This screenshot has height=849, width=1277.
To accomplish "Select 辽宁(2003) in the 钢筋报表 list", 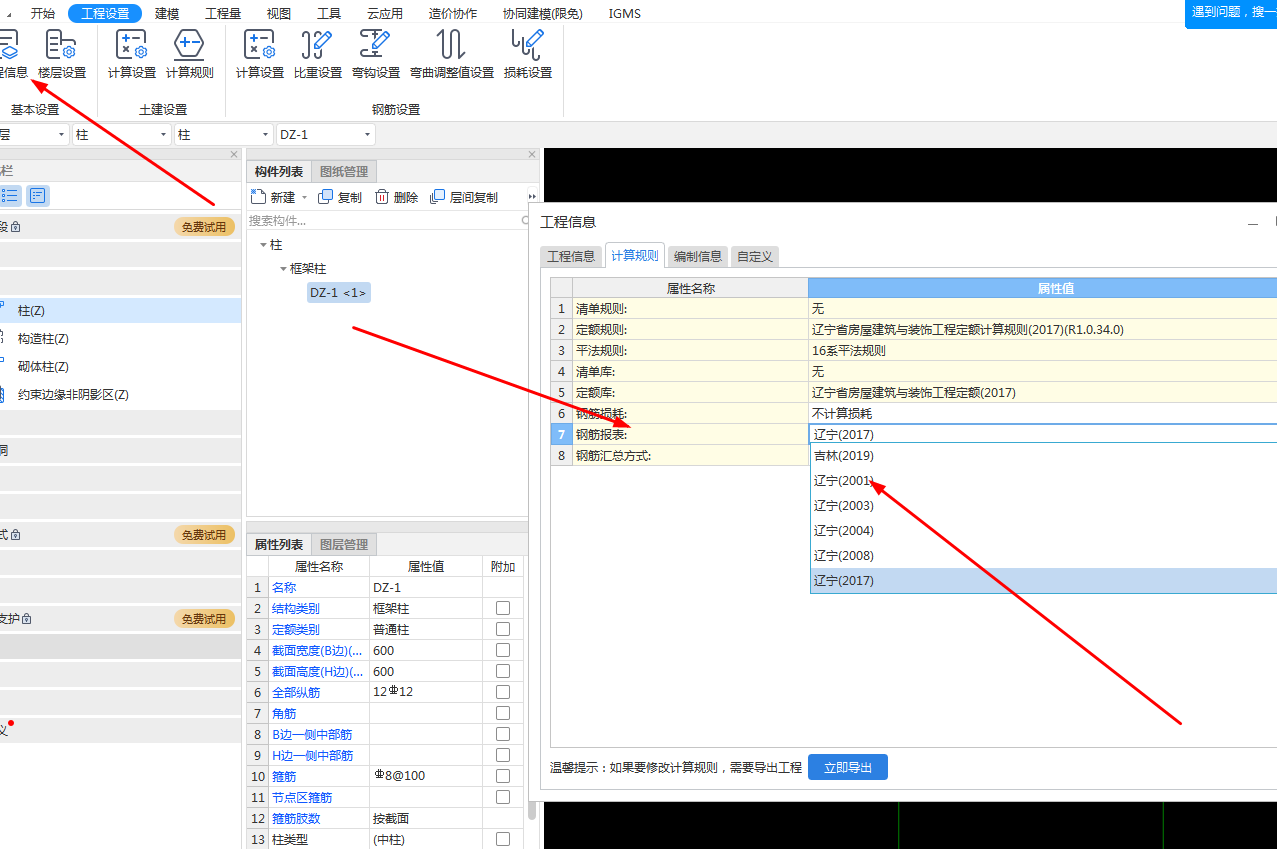I will (1043, 505).
